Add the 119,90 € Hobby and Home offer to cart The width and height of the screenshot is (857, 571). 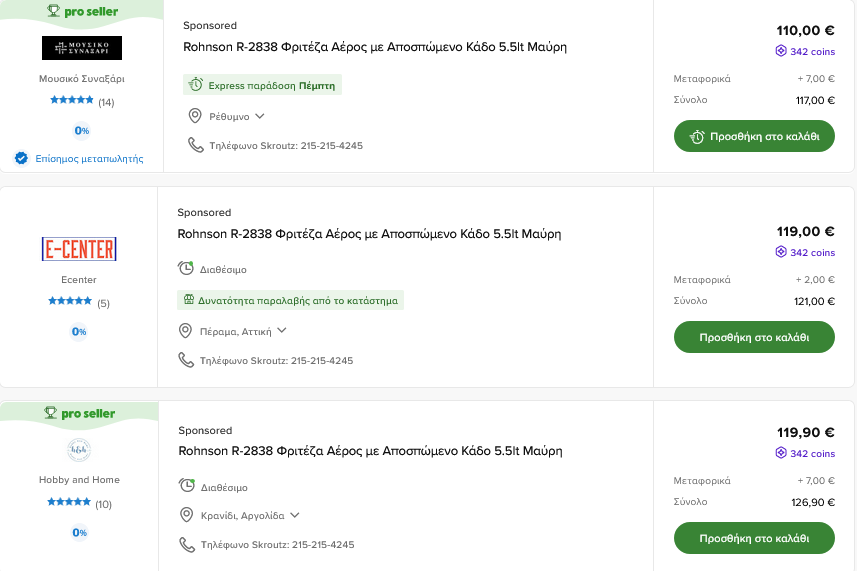[754, 537]
